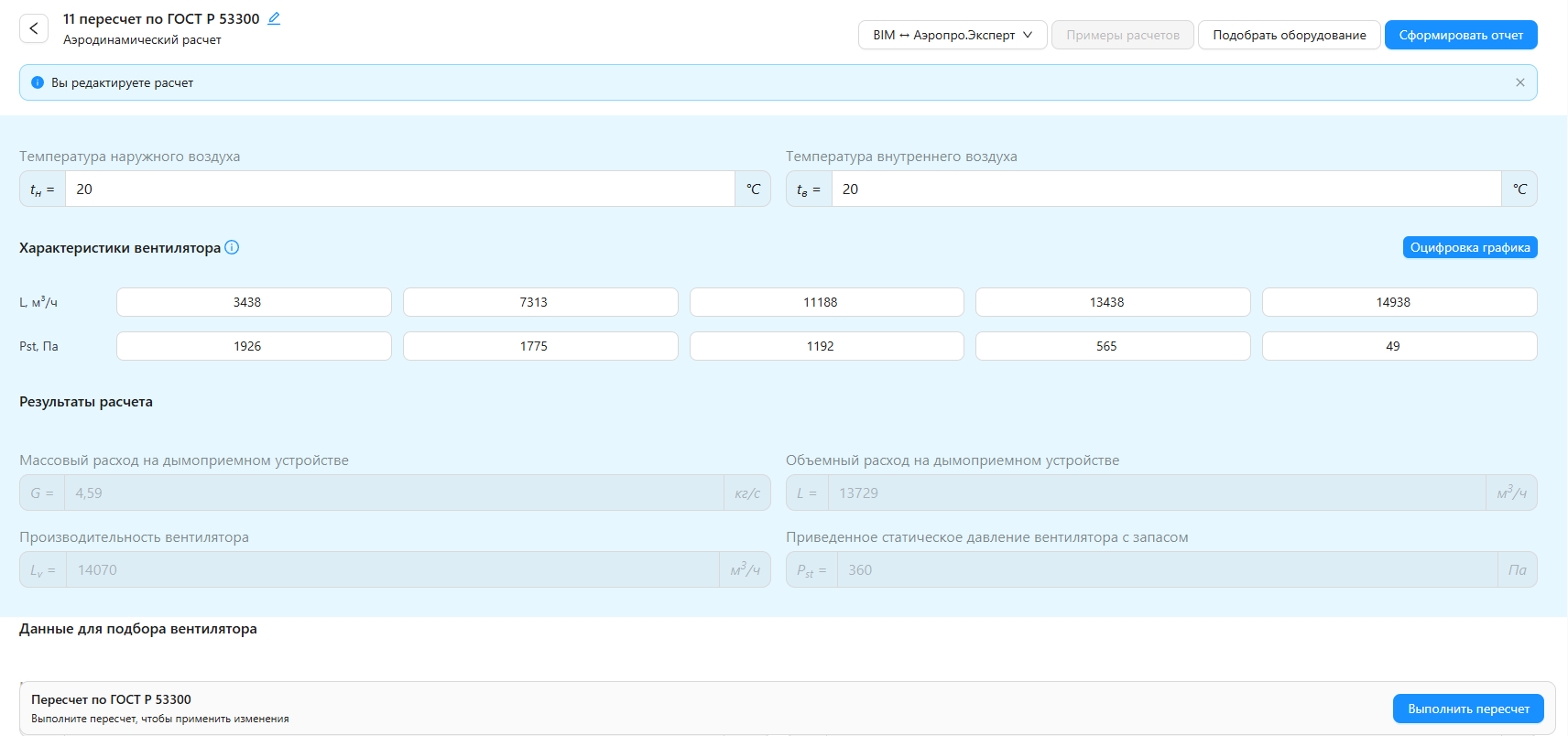This screenshot has width=1568, height=736.
Task: Click the airflow field showing 11188
Action: pos(826,302)
